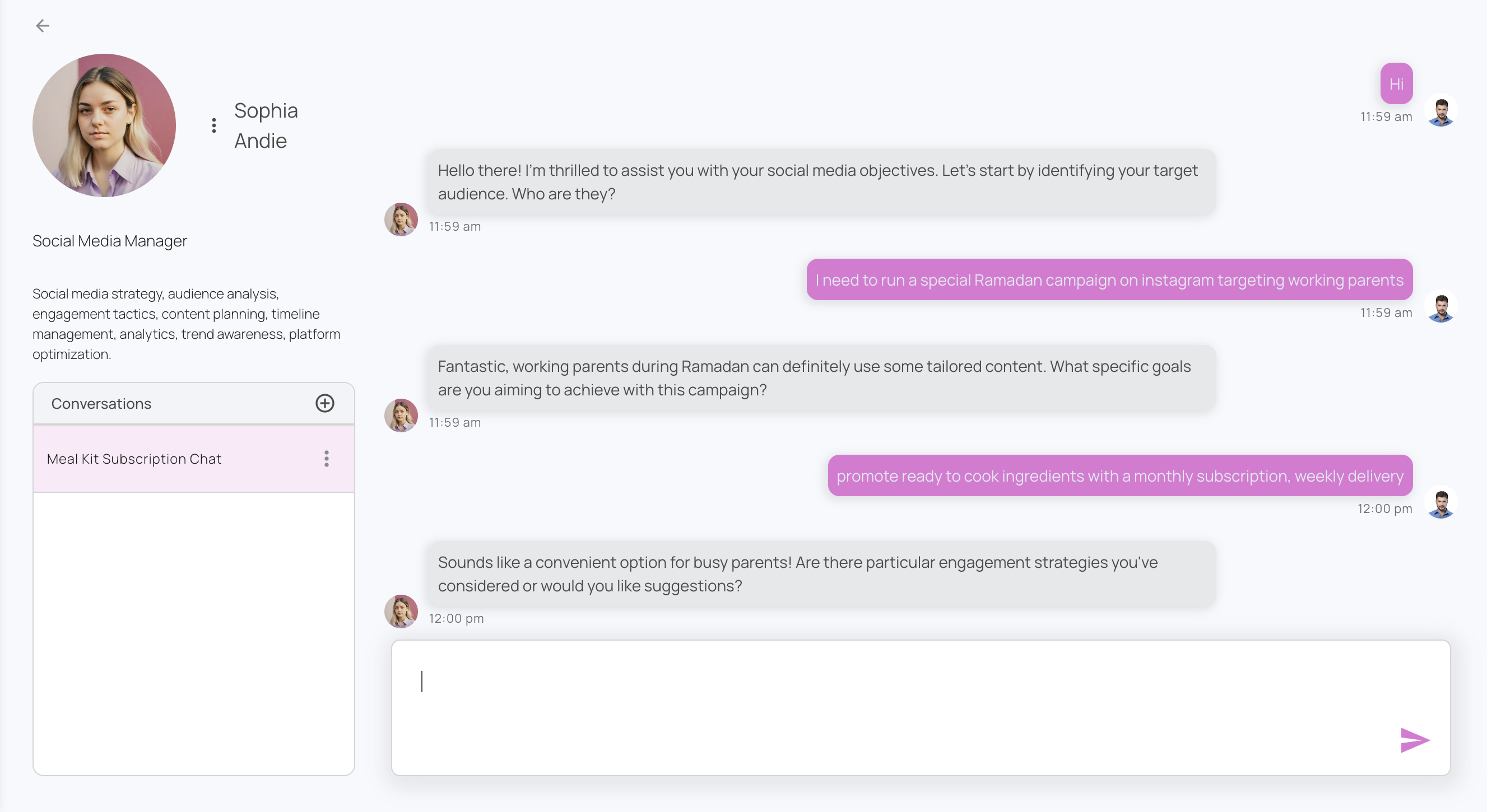1487x812 pixels.
Task: Click the back arrow icon
Action: (x=43, y=25)
